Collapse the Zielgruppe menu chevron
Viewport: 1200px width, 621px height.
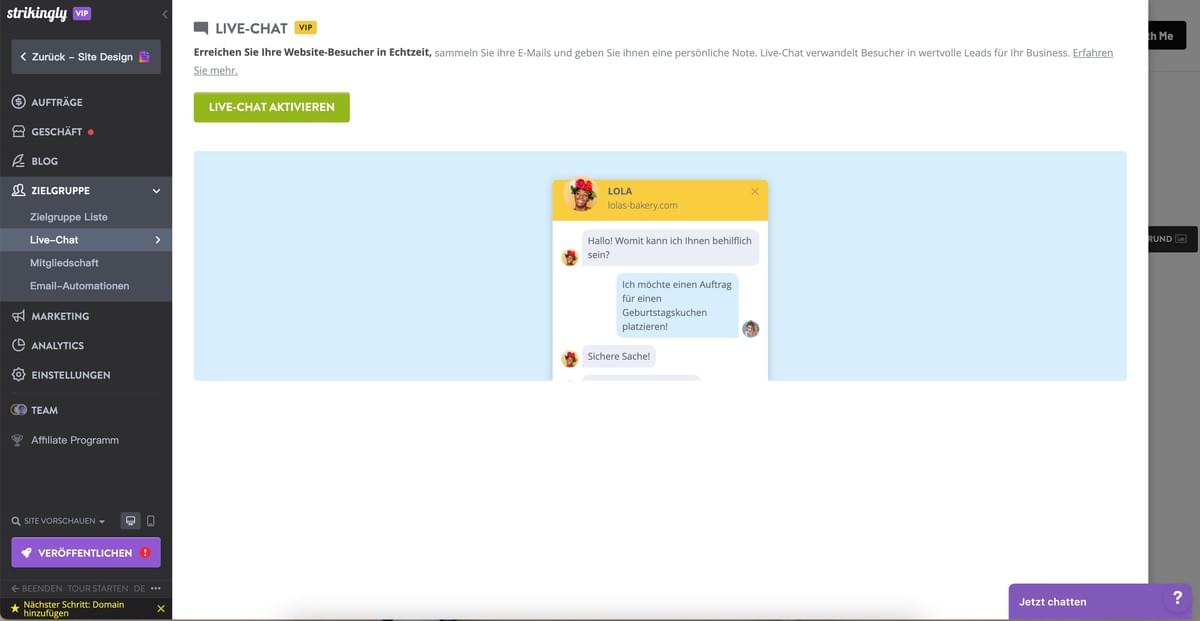pos(156,191)
